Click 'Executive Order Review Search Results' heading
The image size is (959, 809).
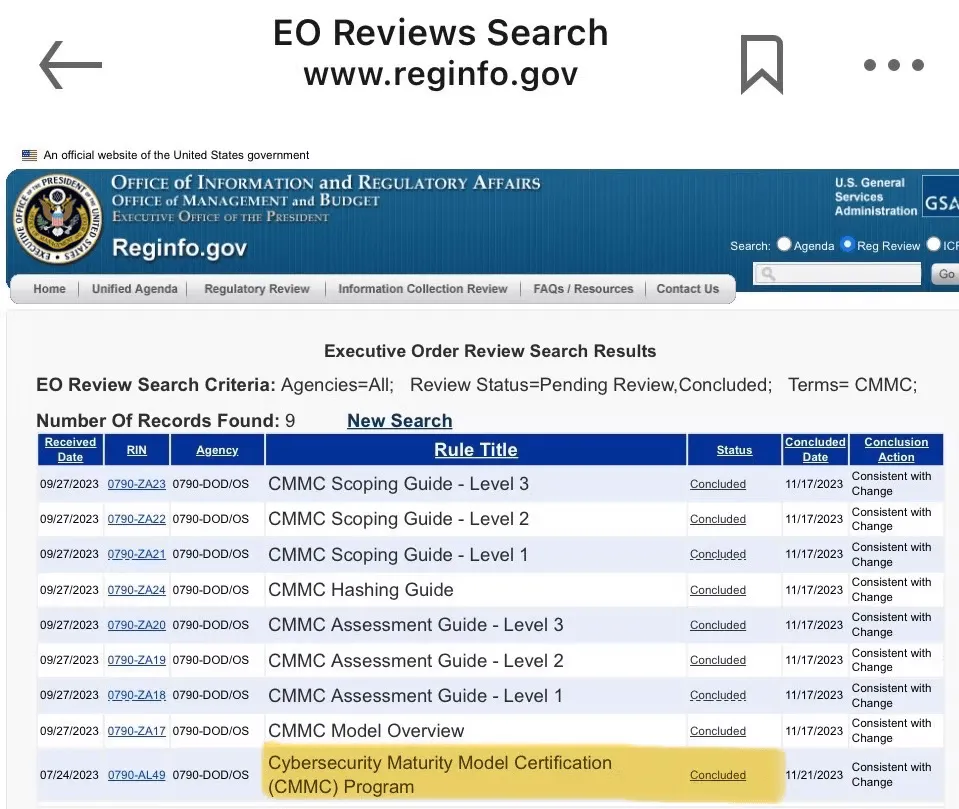click(490, 351)
